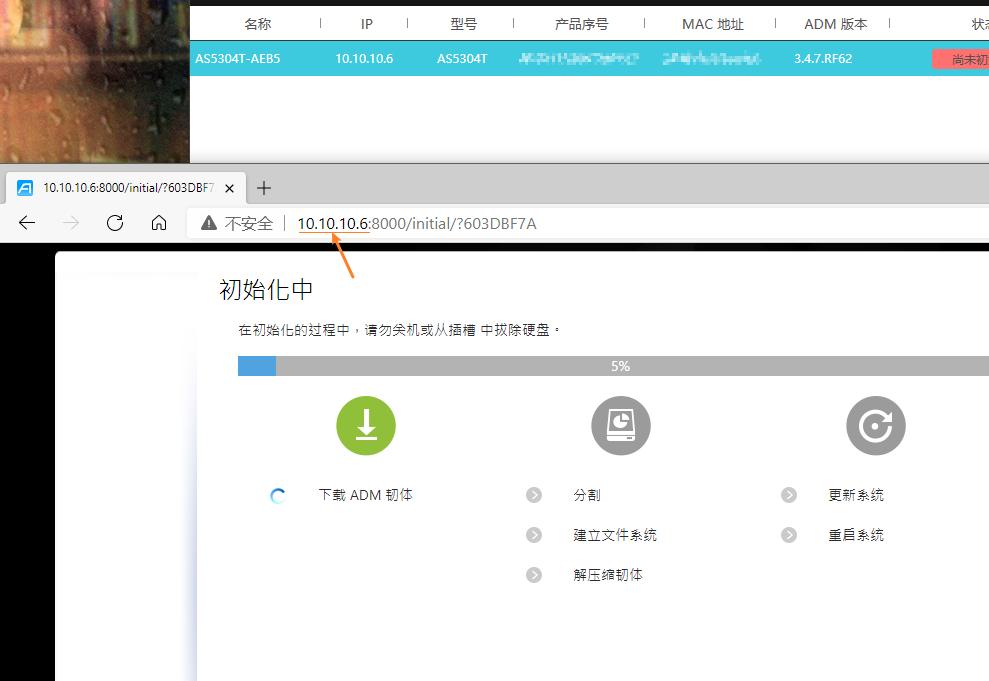Screen dimensions: 989x681
Task: Reload the page with the refresh icon
Action: click(x=114, y=223)
